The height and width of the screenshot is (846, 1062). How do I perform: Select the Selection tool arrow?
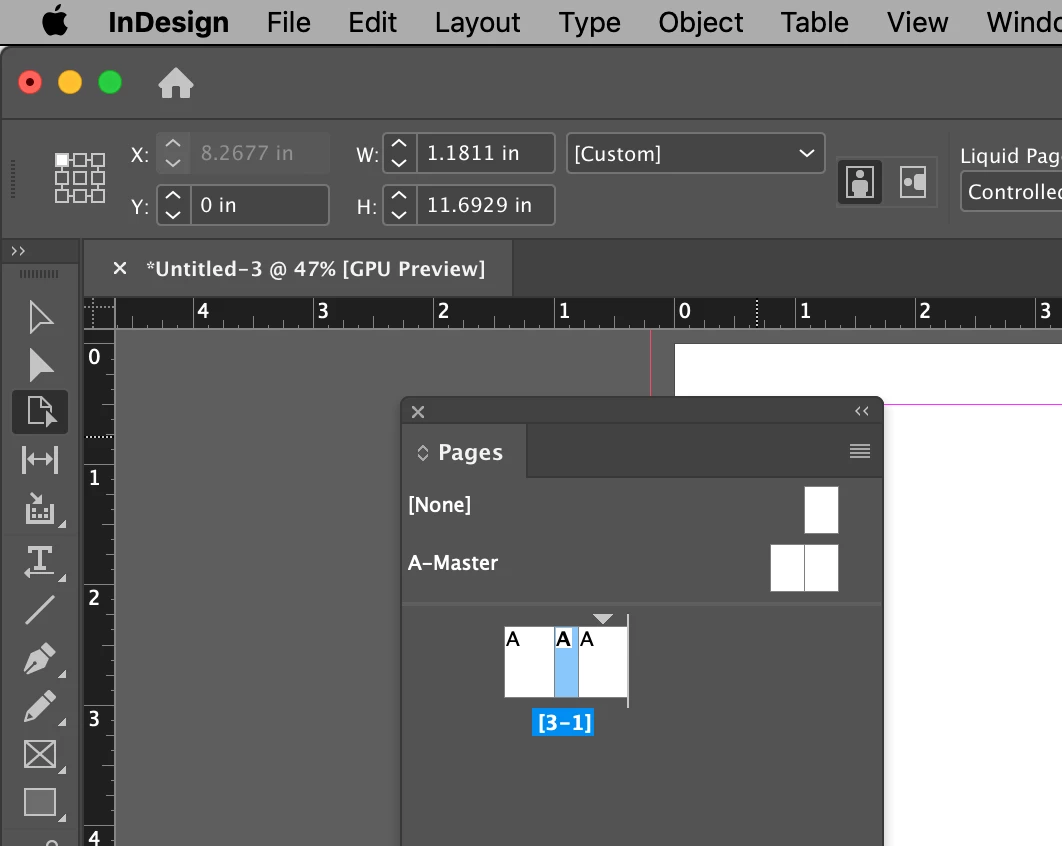click(x=40, y=318)
